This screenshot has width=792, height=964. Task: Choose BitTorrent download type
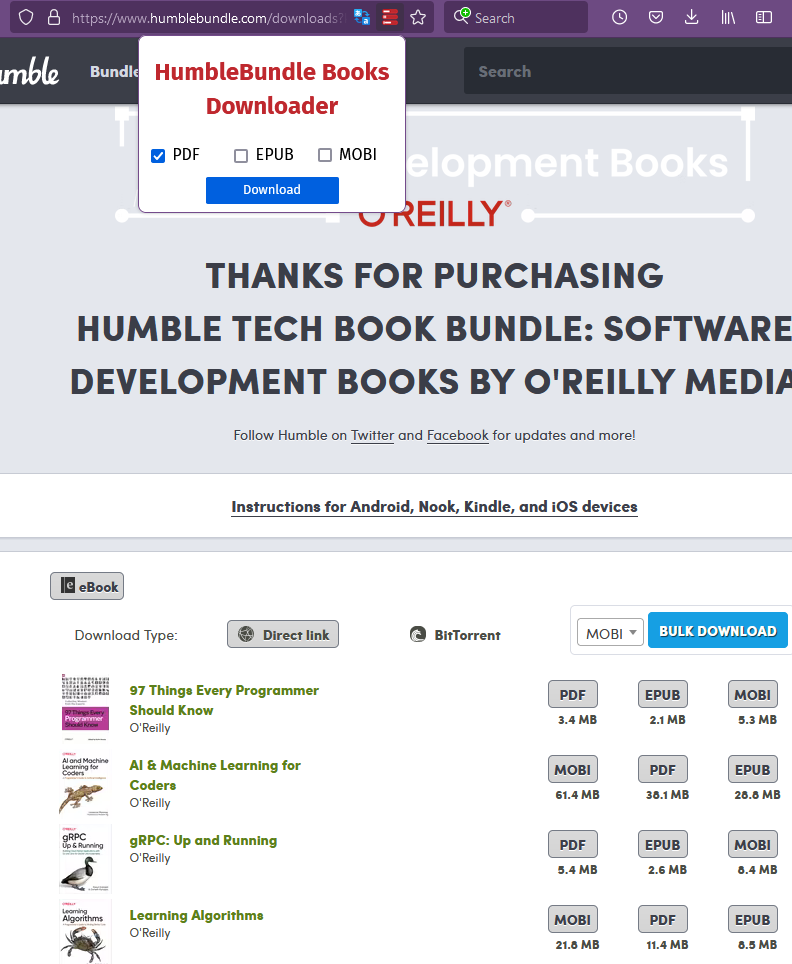click(455, 634)
